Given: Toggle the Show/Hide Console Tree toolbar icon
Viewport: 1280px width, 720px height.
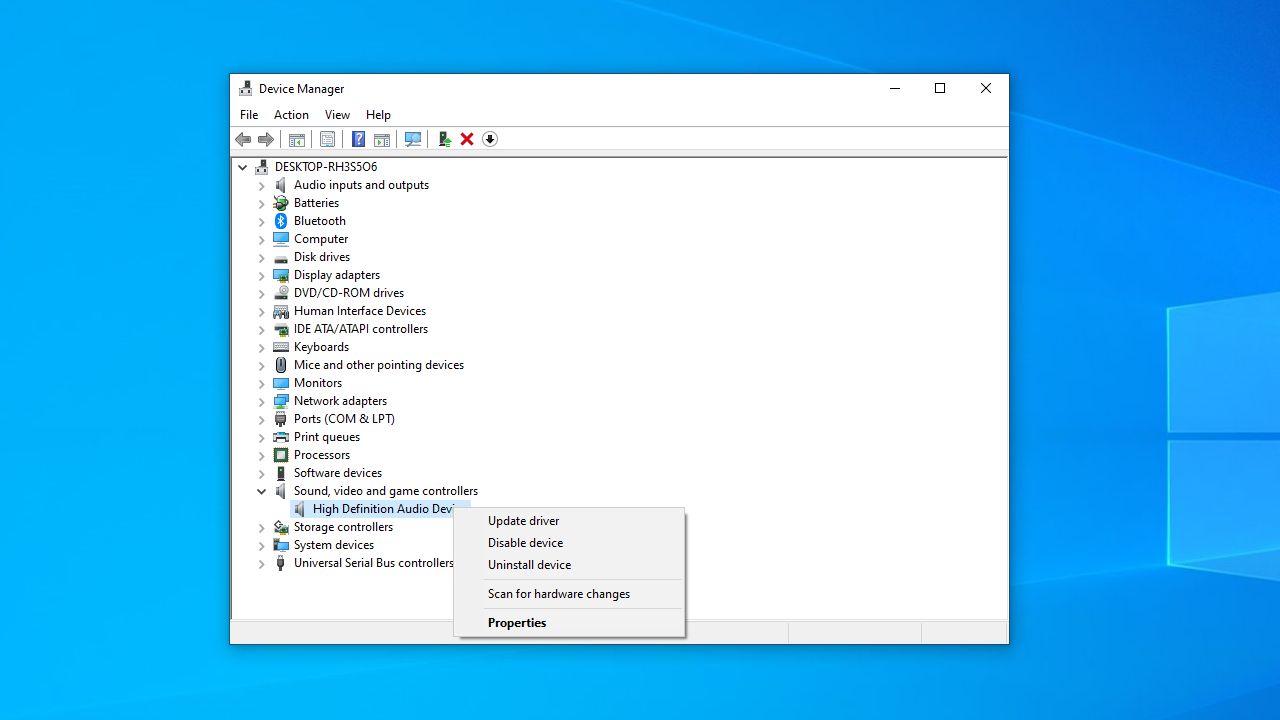Looking at the screenshot, I should click(x=296, y=139).
